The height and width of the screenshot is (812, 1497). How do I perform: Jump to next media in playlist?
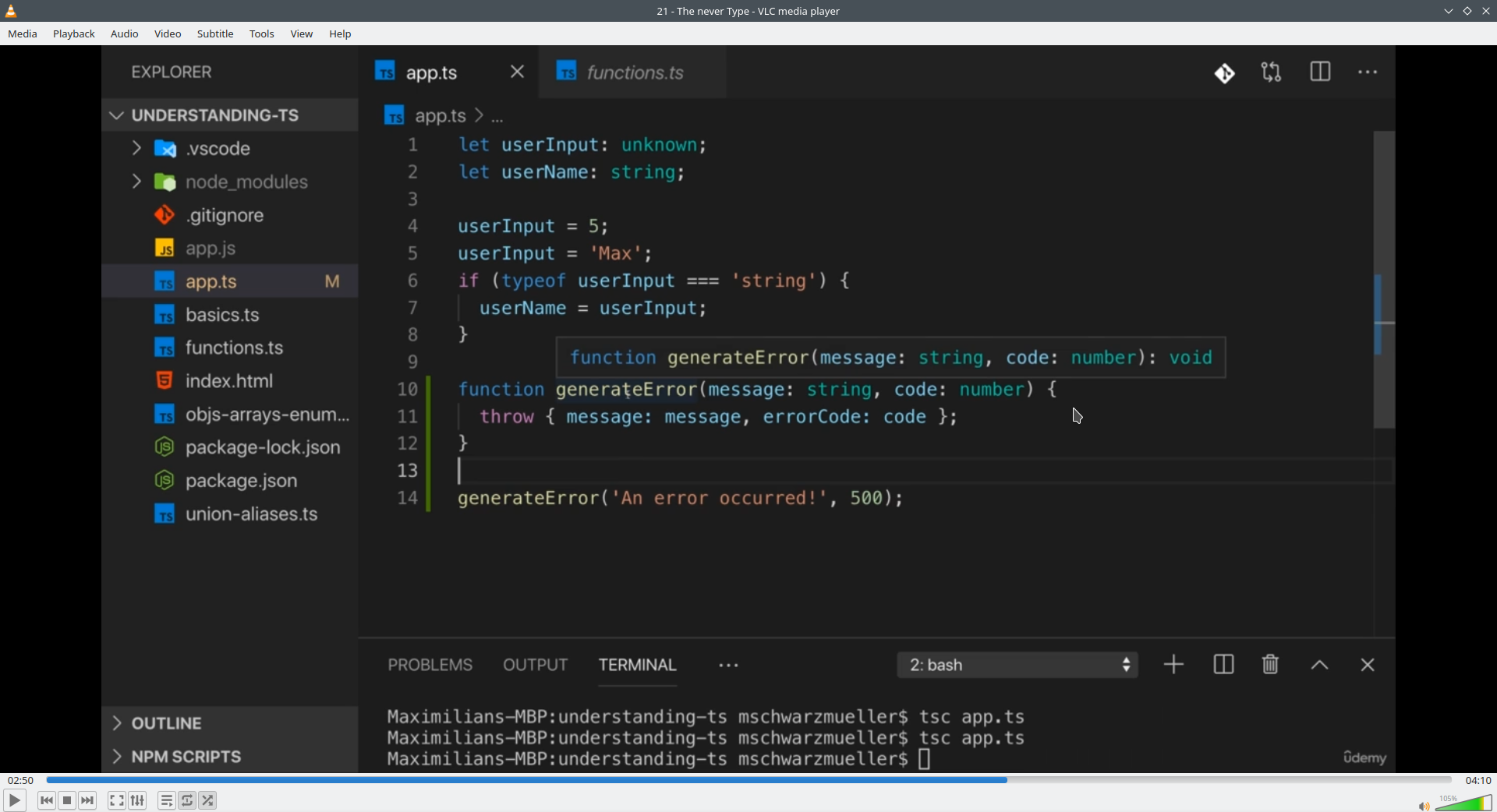[x=88, y=800]
